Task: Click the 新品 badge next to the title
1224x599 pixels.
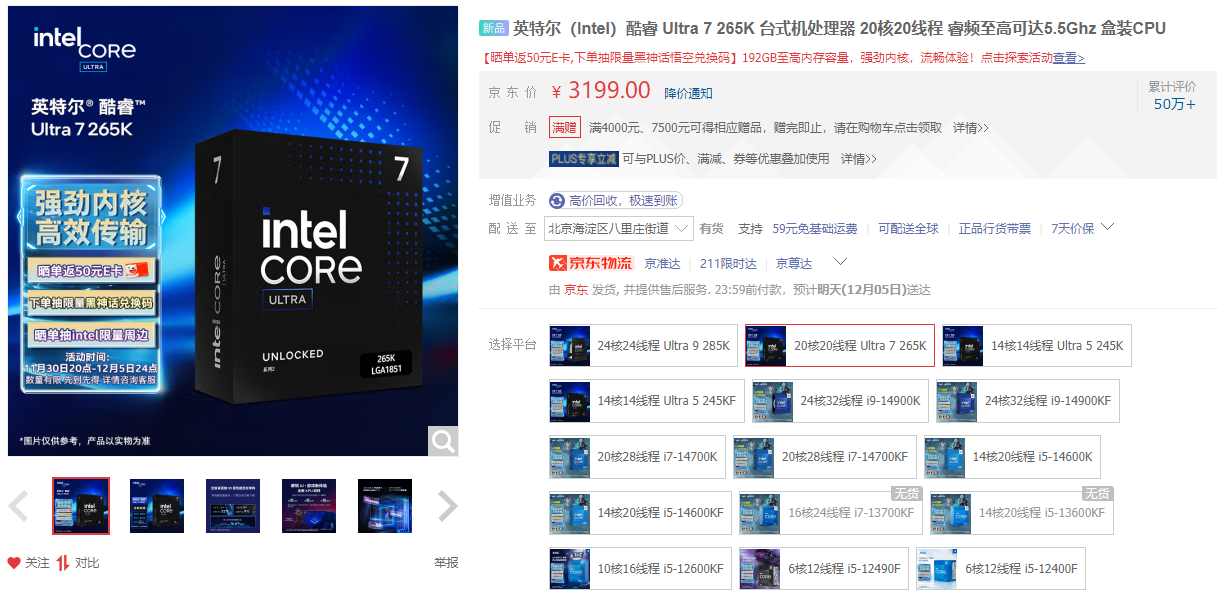Action: click(x=494, y=28)
